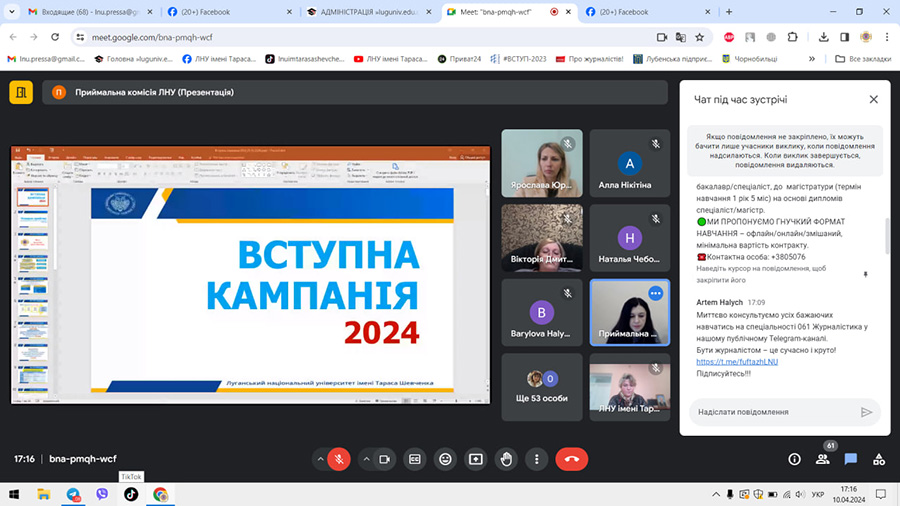Show hidden system tray icons
The width and height of the screenshot is (900, 506).
(716, 494)
